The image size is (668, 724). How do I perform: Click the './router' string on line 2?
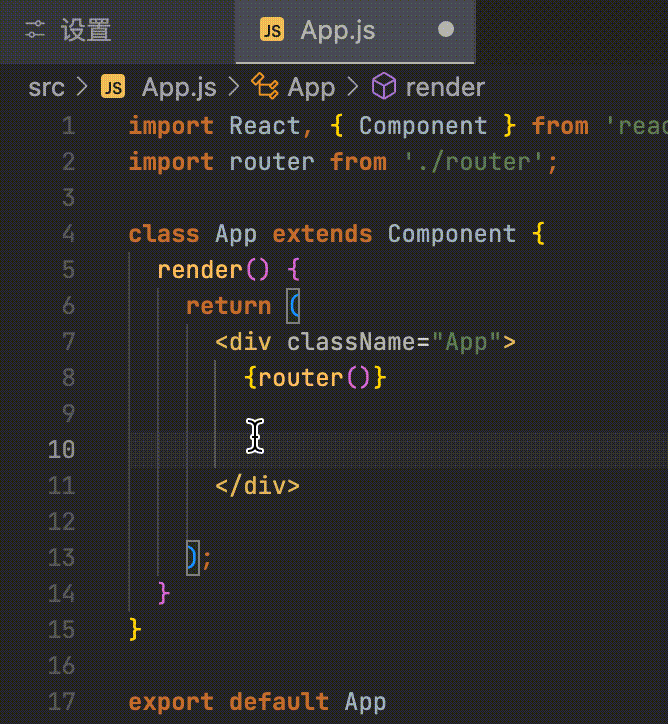[x=474, y=162]
